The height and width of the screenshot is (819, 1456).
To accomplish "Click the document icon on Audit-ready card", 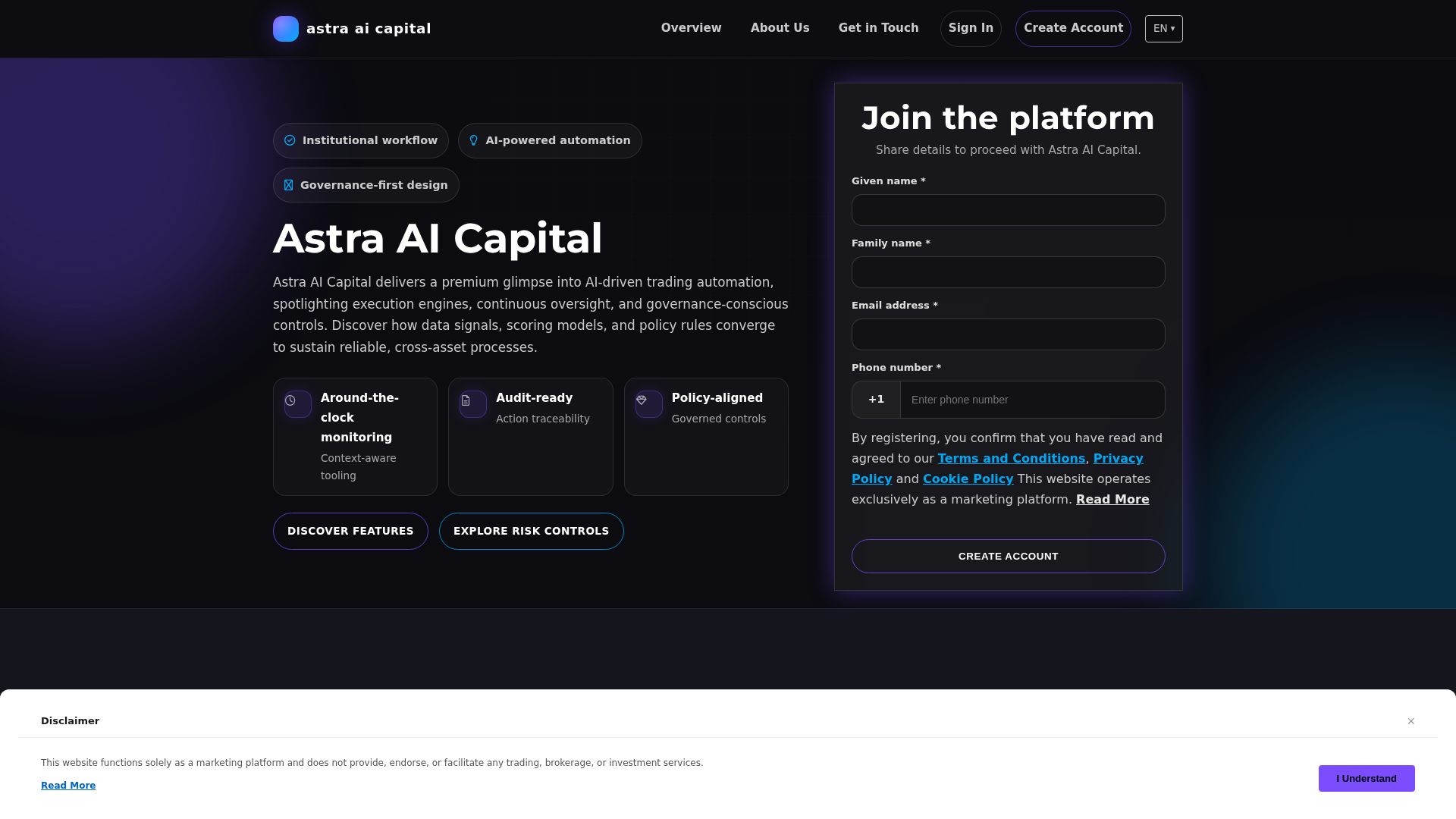I will coord(466,400).
